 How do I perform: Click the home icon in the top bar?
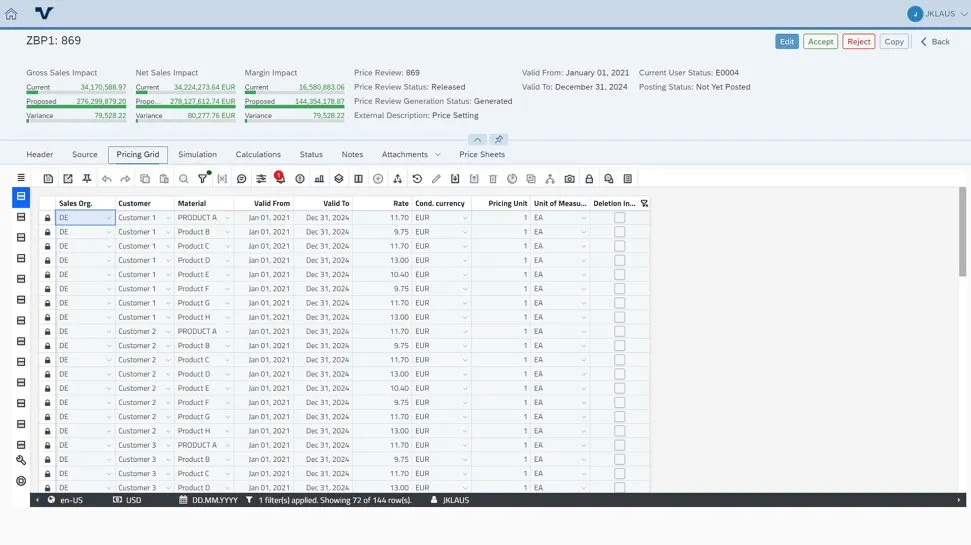11,14
